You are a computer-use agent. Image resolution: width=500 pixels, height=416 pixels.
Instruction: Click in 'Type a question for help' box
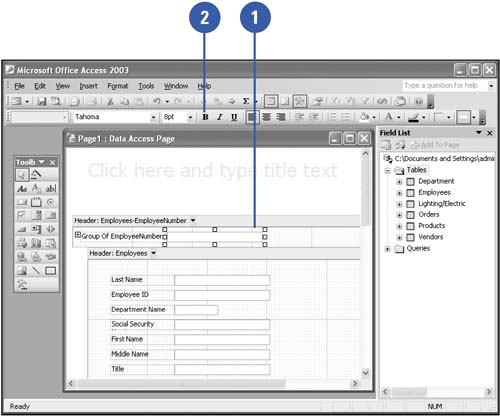[x=445, y=86]
